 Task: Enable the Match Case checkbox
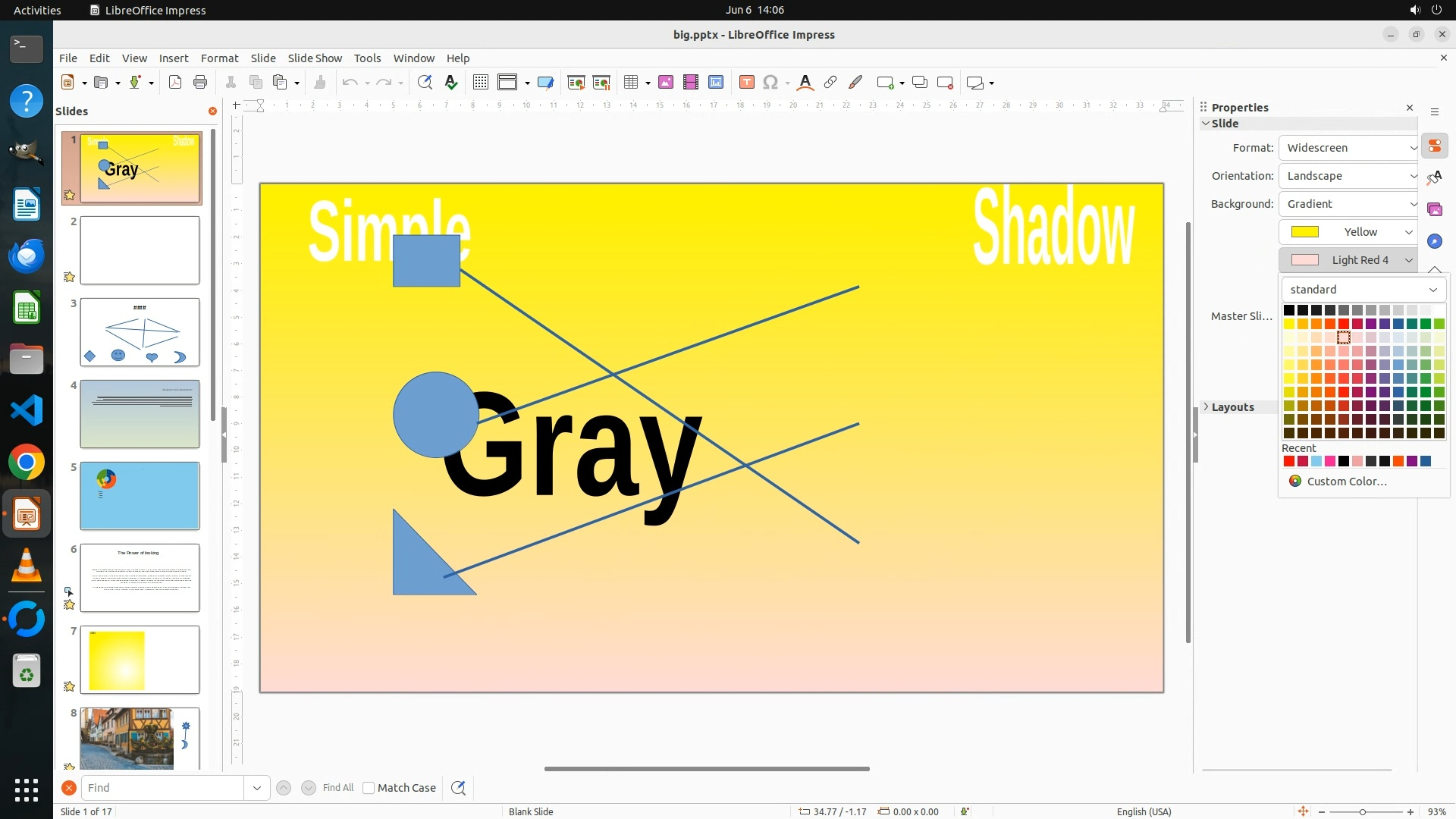click(369, 788)
